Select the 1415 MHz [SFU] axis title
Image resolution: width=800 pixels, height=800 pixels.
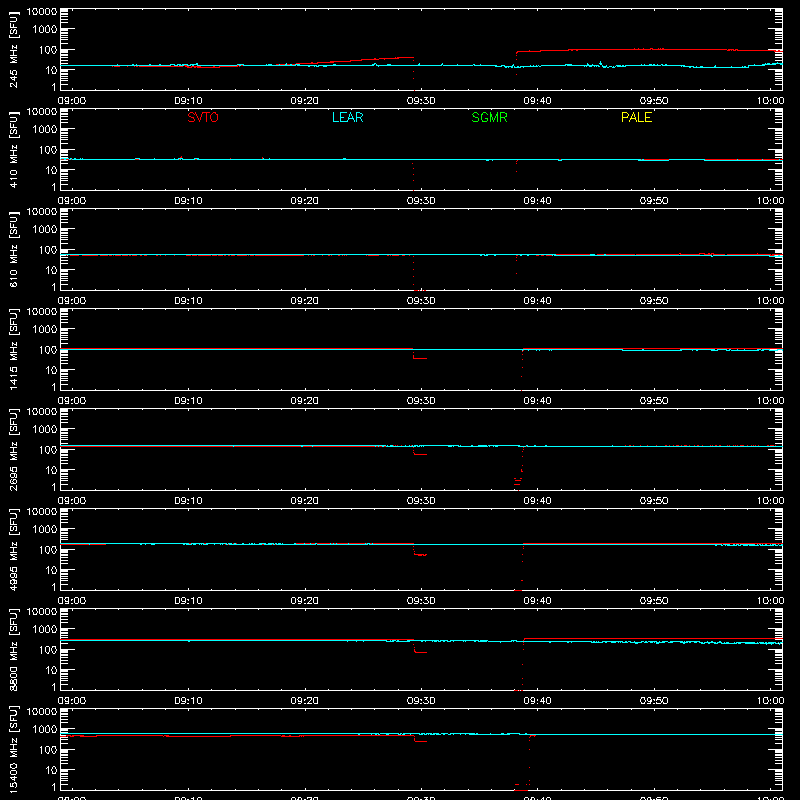pos(13,349)
